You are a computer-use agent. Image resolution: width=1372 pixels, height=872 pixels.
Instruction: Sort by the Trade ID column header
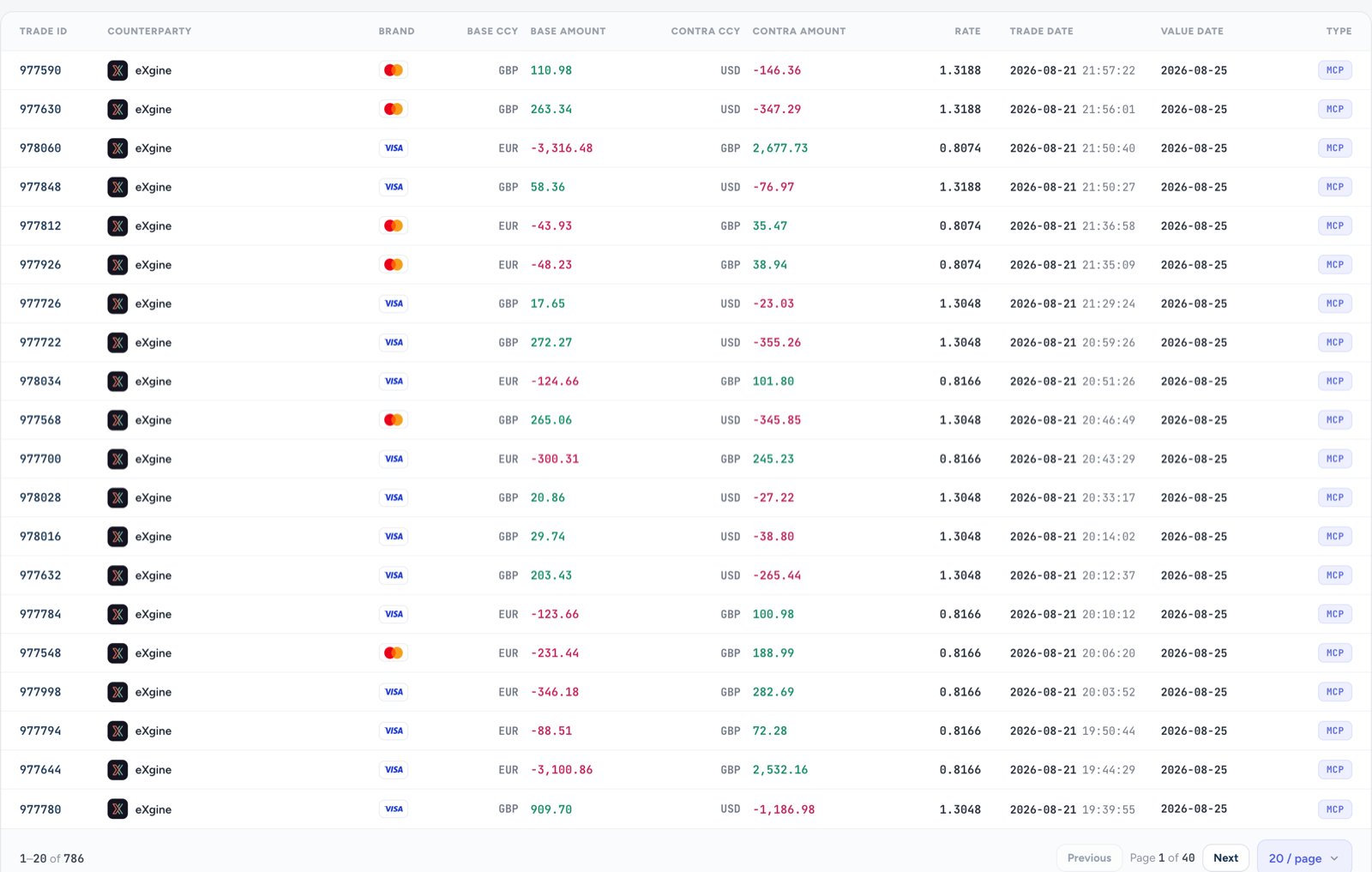[43, 31]
